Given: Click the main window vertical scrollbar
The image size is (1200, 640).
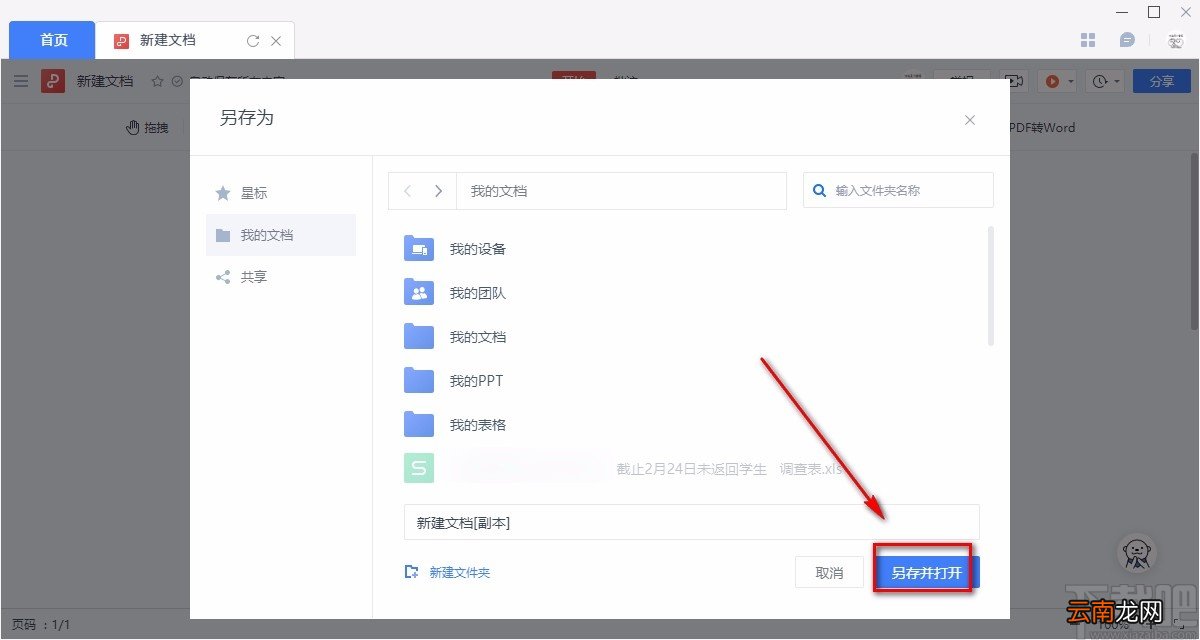Looking at the screenshot, I should click(x=1194, y=240).
